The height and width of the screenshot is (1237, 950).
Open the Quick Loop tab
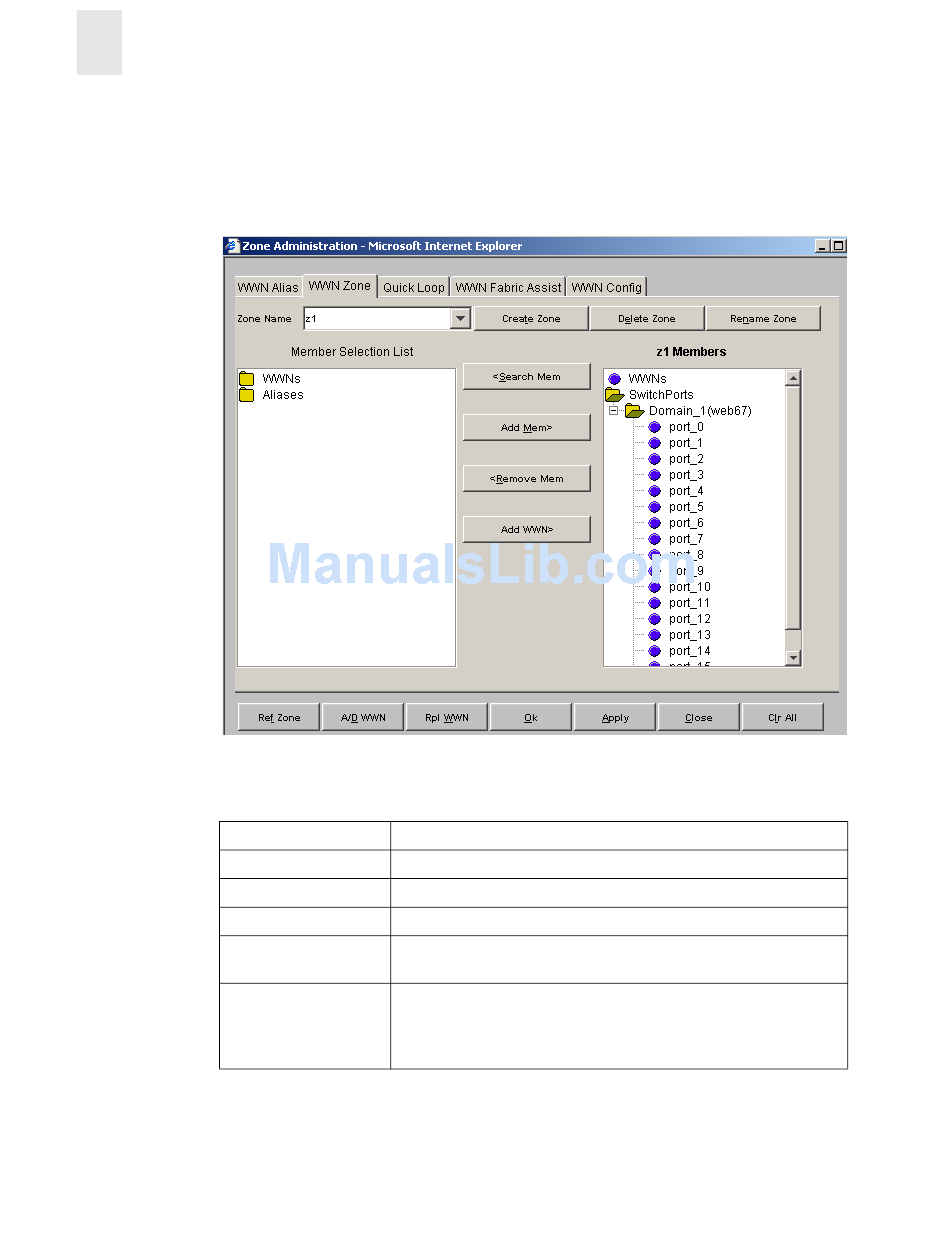pos(414,287)
